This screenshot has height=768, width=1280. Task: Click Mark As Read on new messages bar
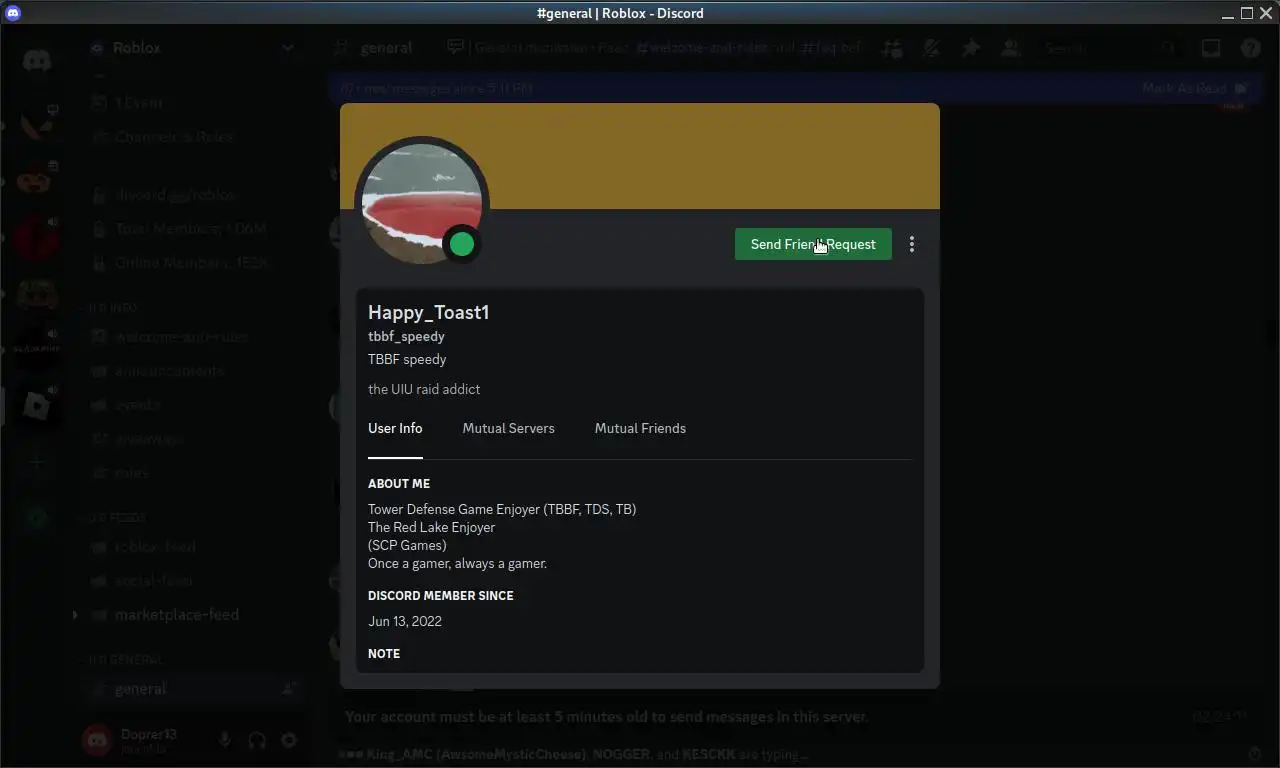click(1195, 88)
